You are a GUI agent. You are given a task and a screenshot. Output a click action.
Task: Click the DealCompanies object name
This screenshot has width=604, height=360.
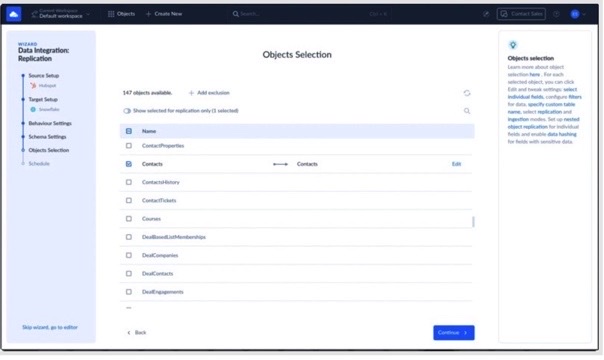pos(160,255)
